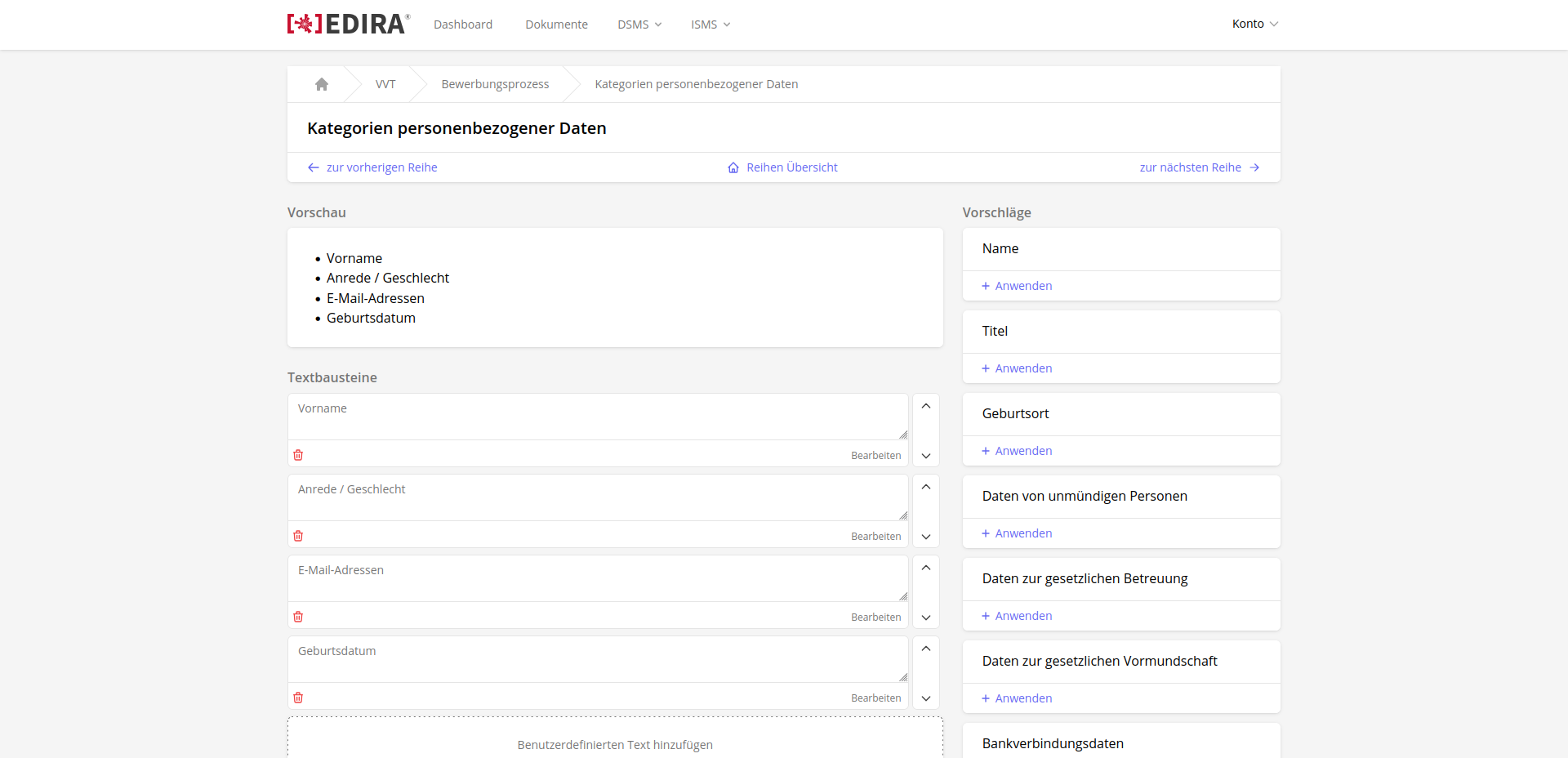This screenshot has width=1568, height=758.
Task: Navigate to Bewerbungsprozess breadcrumb
Action: pyautogui.click(x=495, y=84)
